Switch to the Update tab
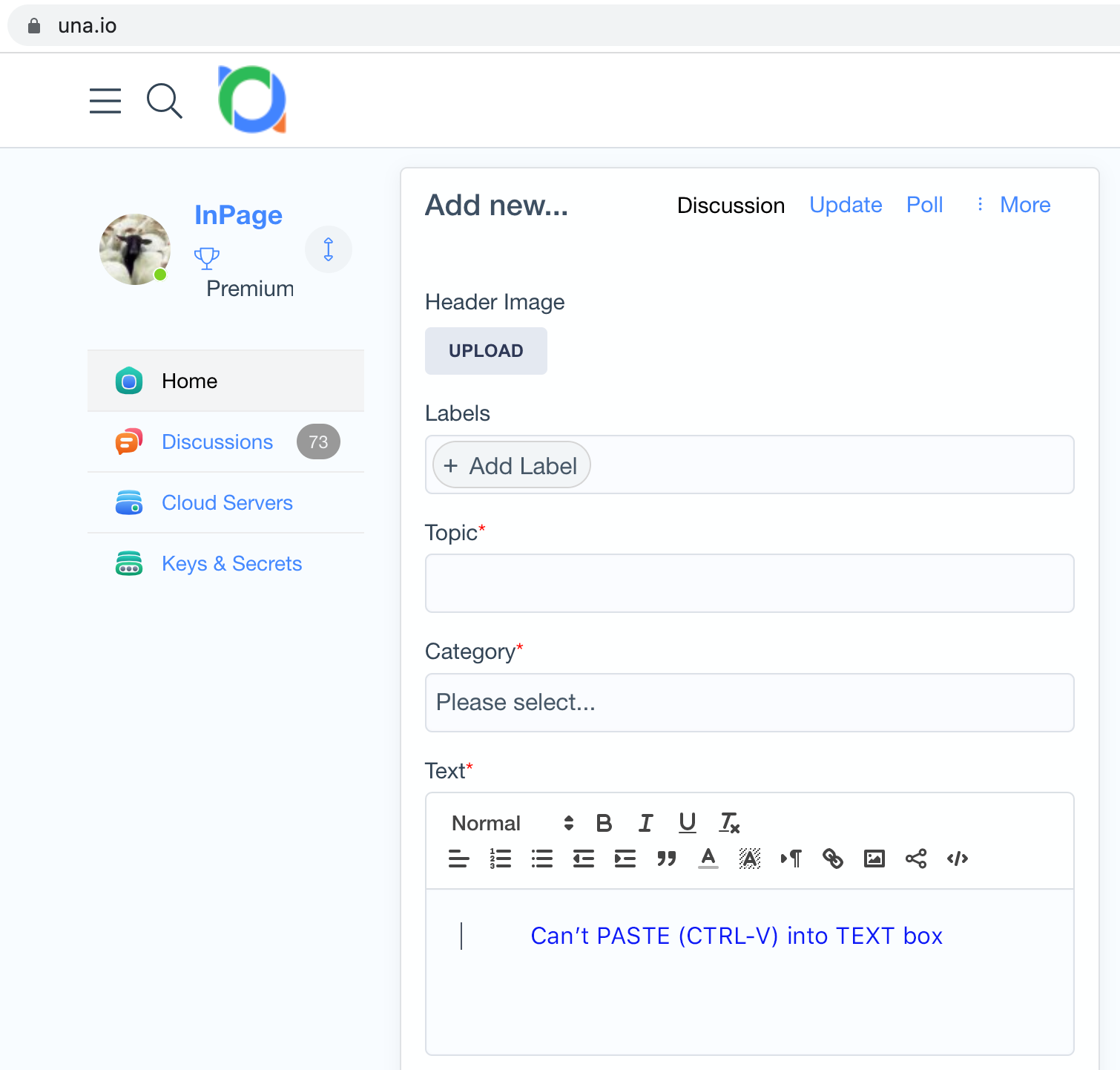 pos(846,205)
